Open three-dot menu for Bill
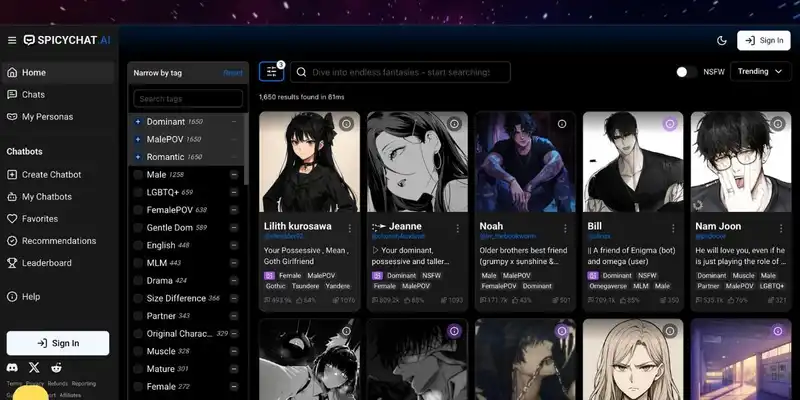Viewport: 800px width, 400px height. (673, 228)
